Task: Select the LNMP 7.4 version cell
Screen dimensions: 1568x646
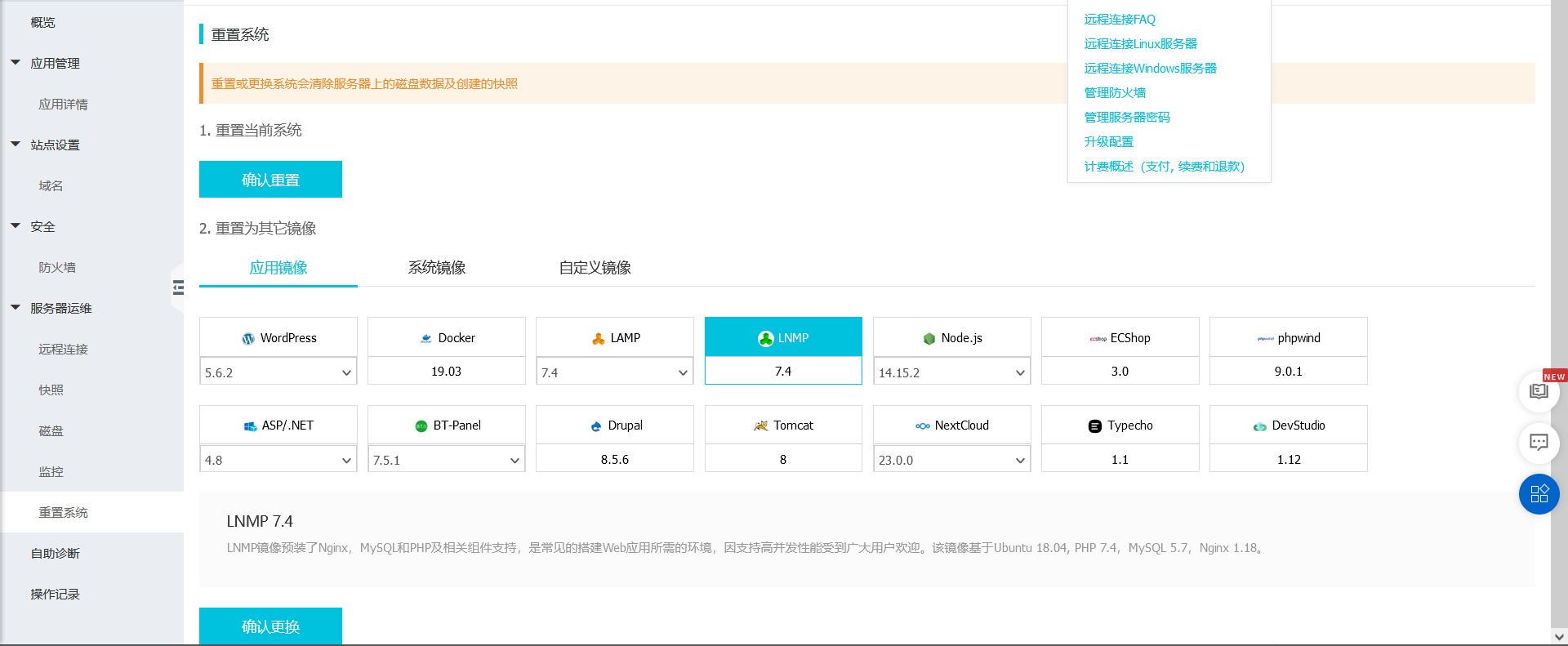Action: [783, 371]
